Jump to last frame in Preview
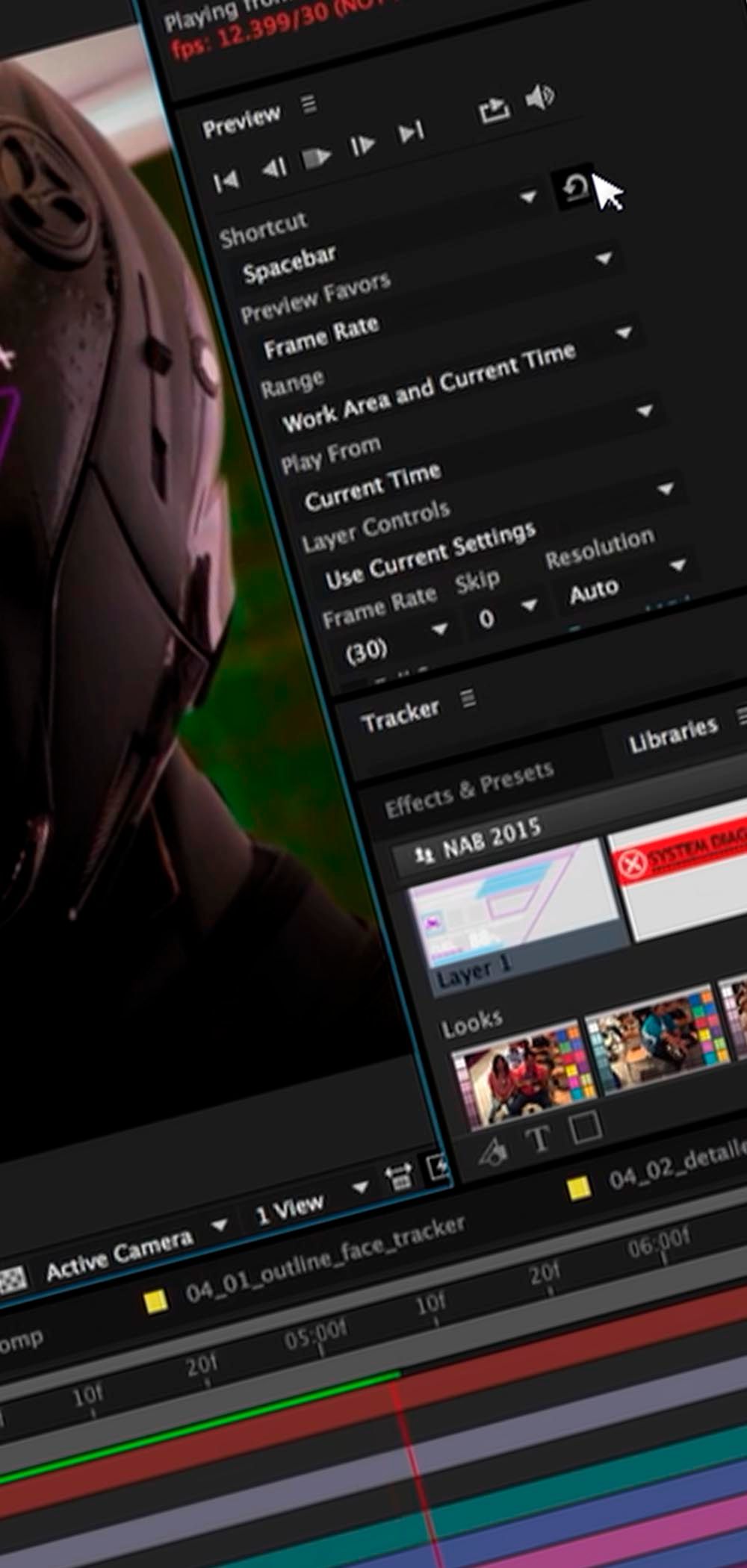Viewport: 747px width, 1568px height. pos(411,133)
